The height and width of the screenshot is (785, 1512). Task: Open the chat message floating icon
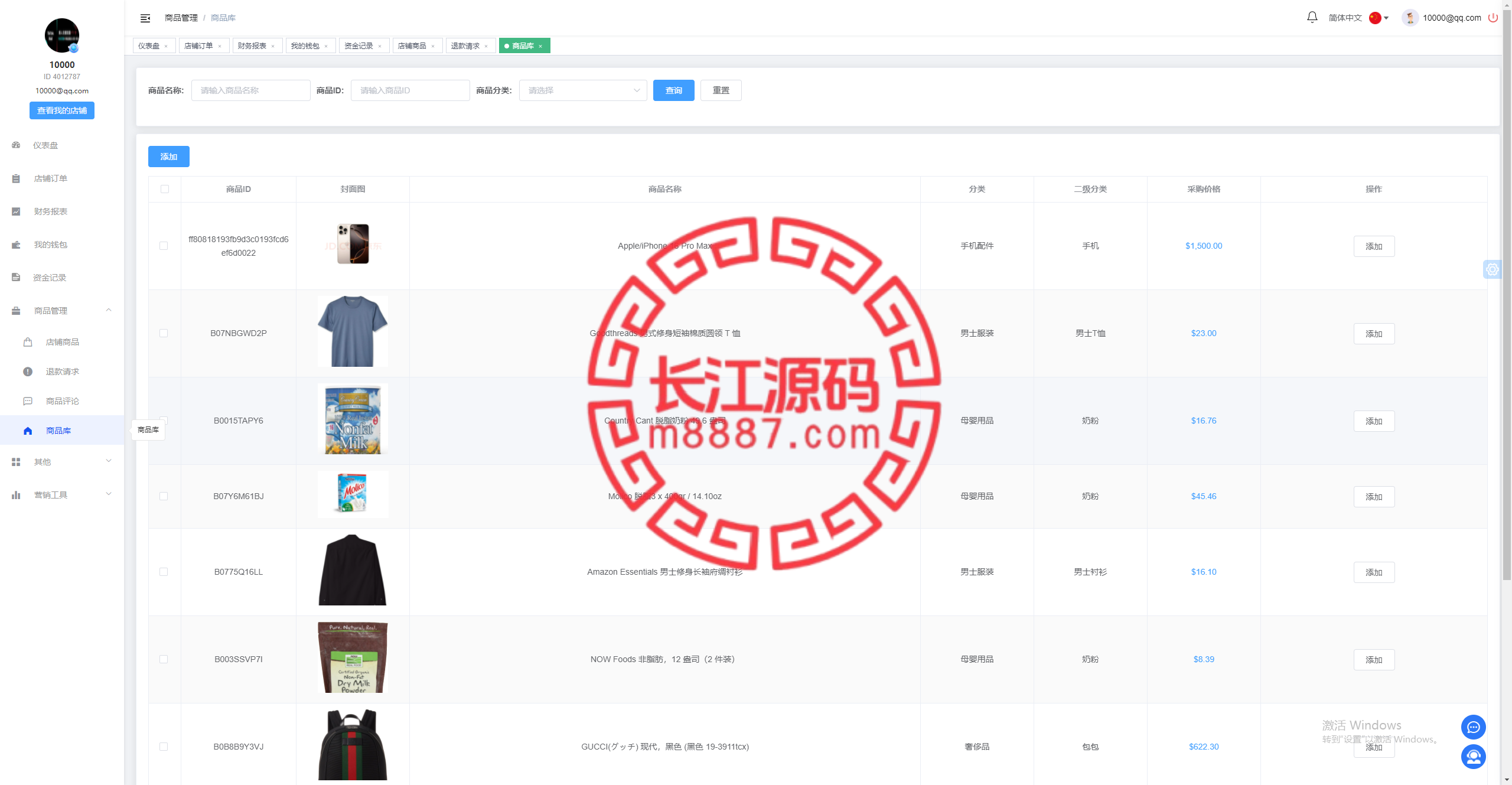point(1473,727)
